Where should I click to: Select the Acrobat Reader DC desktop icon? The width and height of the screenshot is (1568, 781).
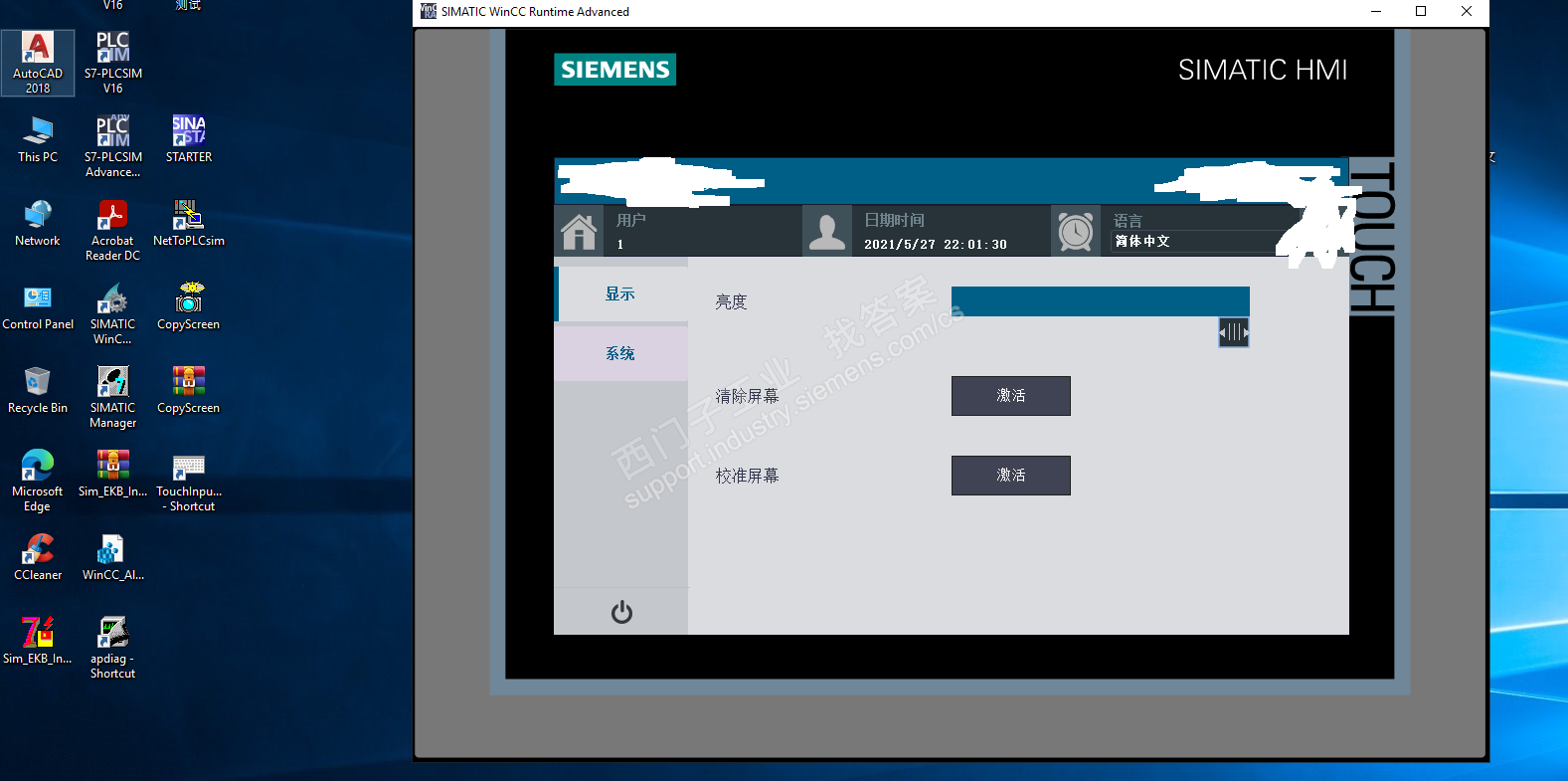[113, 230]
